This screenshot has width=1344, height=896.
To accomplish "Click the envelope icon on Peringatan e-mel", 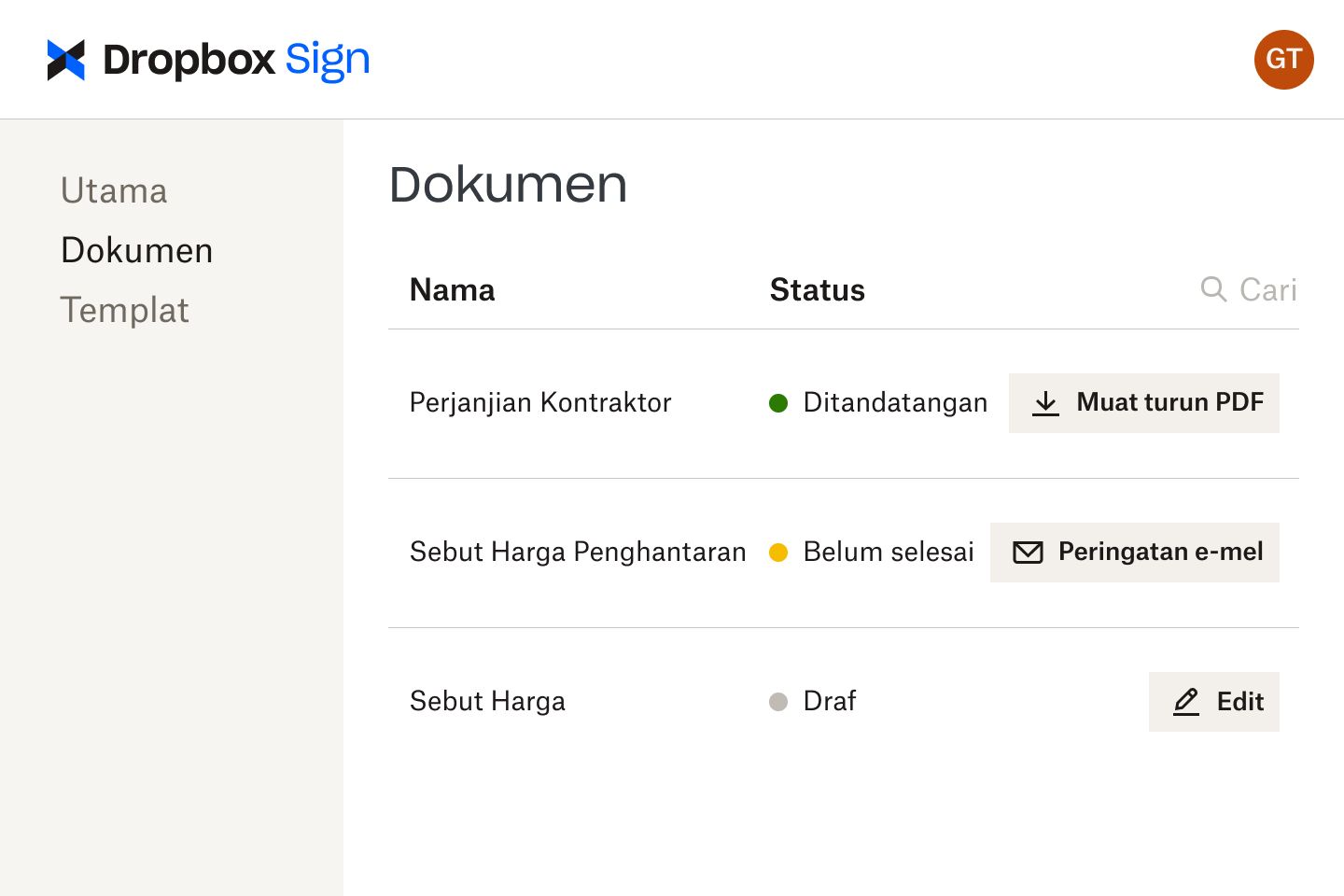I will point(1028,553).
